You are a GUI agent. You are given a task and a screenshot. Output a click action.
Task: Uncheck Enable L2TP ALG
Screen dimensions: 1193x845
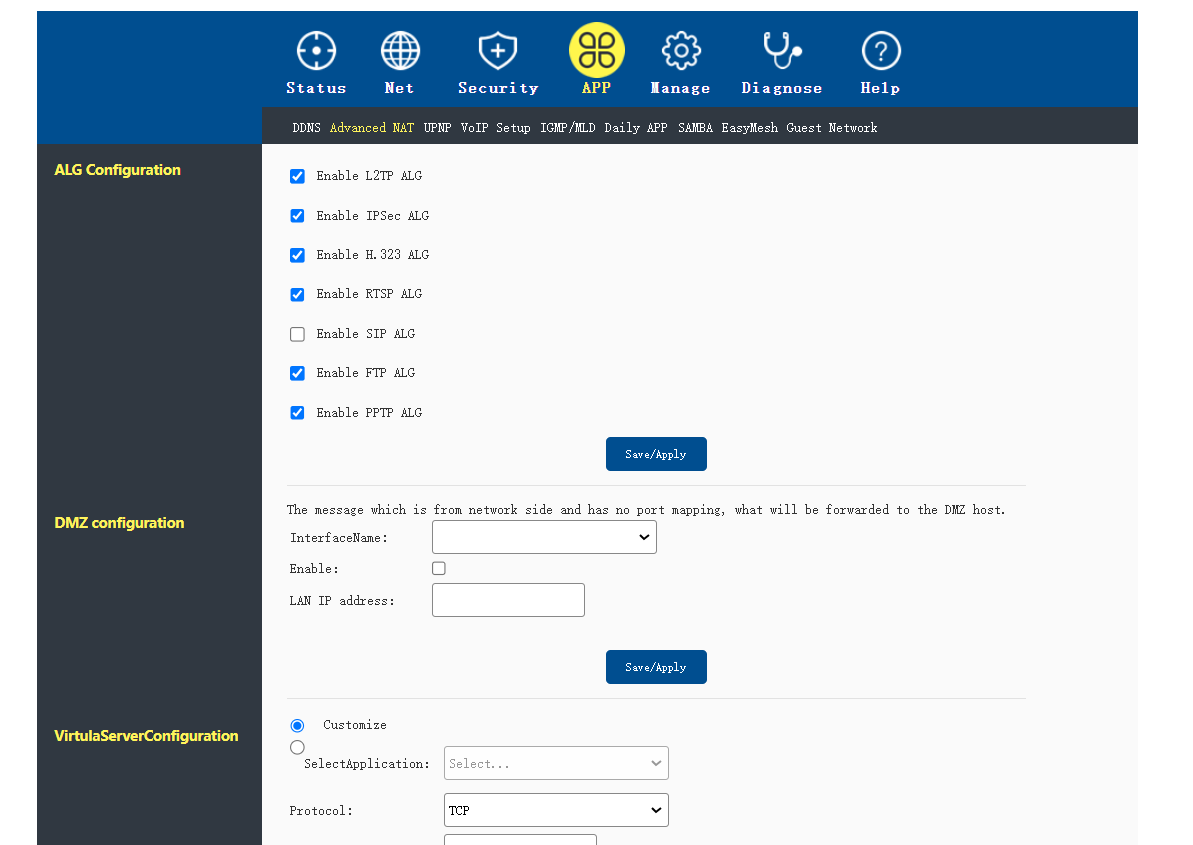pos(297,176)
